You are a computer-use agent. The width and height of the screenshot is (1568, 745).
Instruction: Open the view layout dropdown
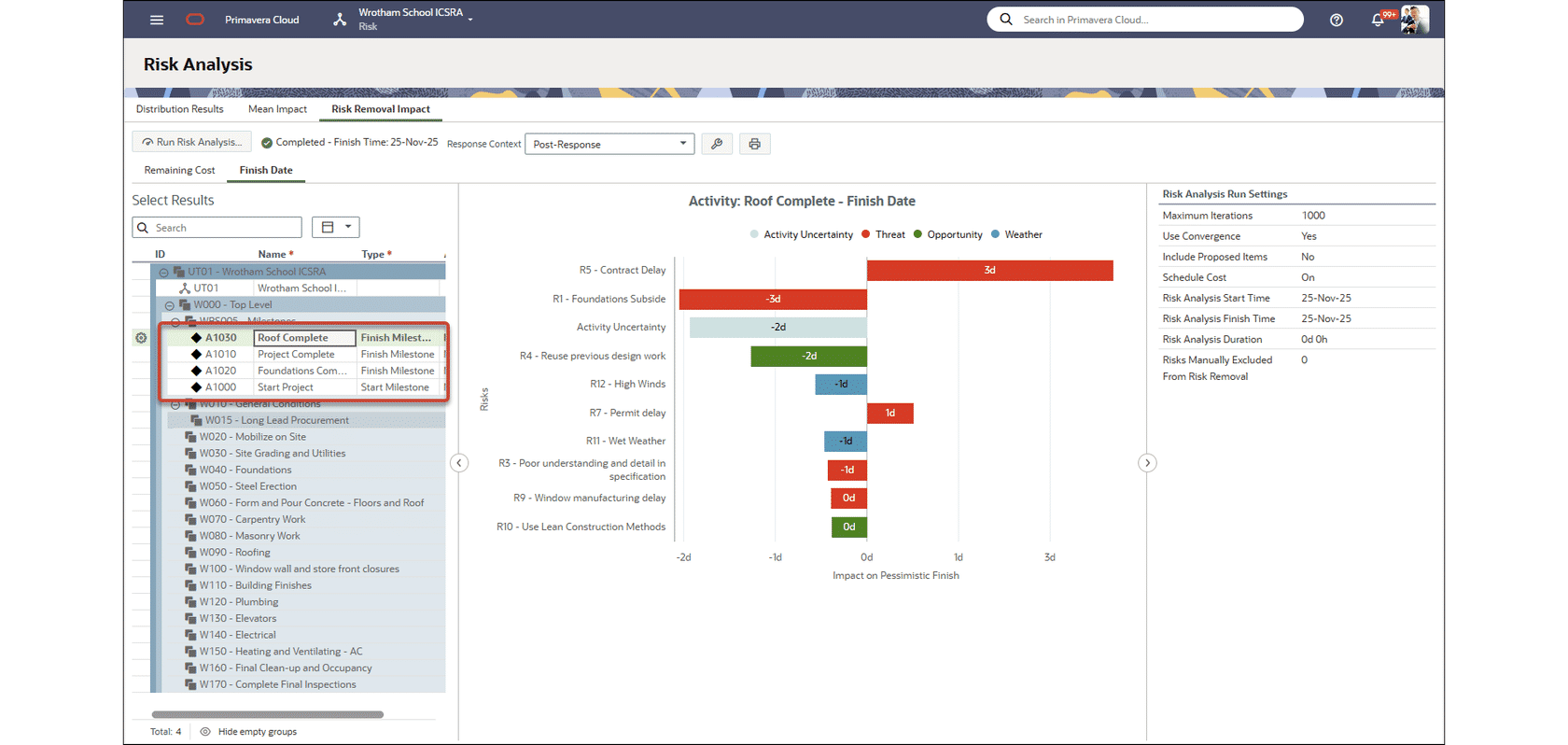(x=336, y=227)
